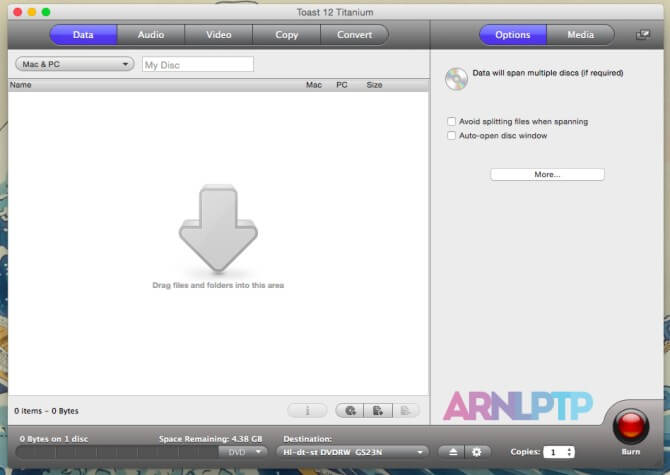Switch to the Convert tab
The width and height of the screenshot is (670, 475).
pos(355,35)
